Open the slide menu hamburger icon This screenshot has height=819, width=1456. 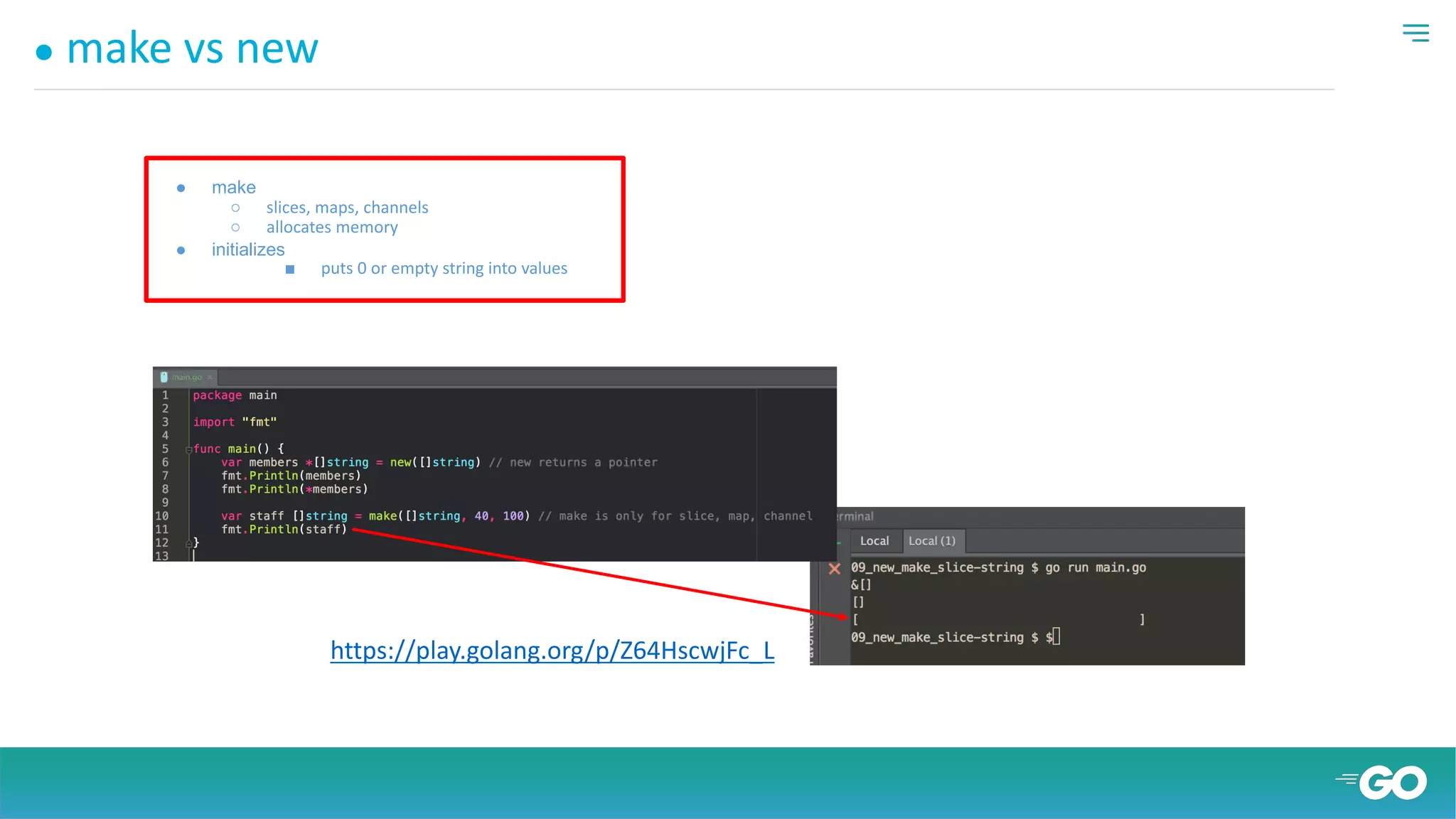[x=1415, y=33]
